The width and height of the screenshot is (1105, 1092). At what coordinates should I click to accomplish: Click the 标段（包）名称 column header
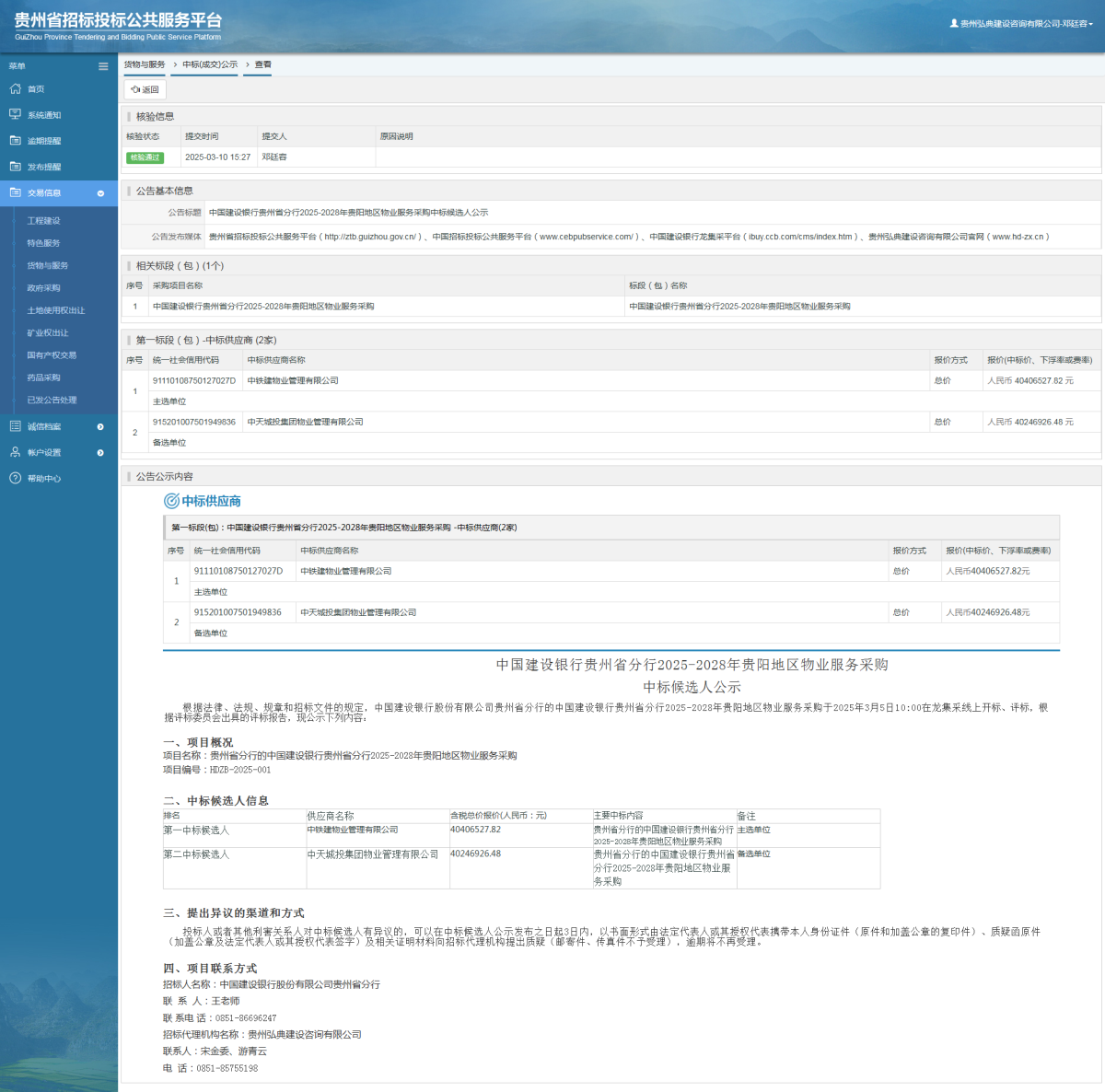point(658,285)
